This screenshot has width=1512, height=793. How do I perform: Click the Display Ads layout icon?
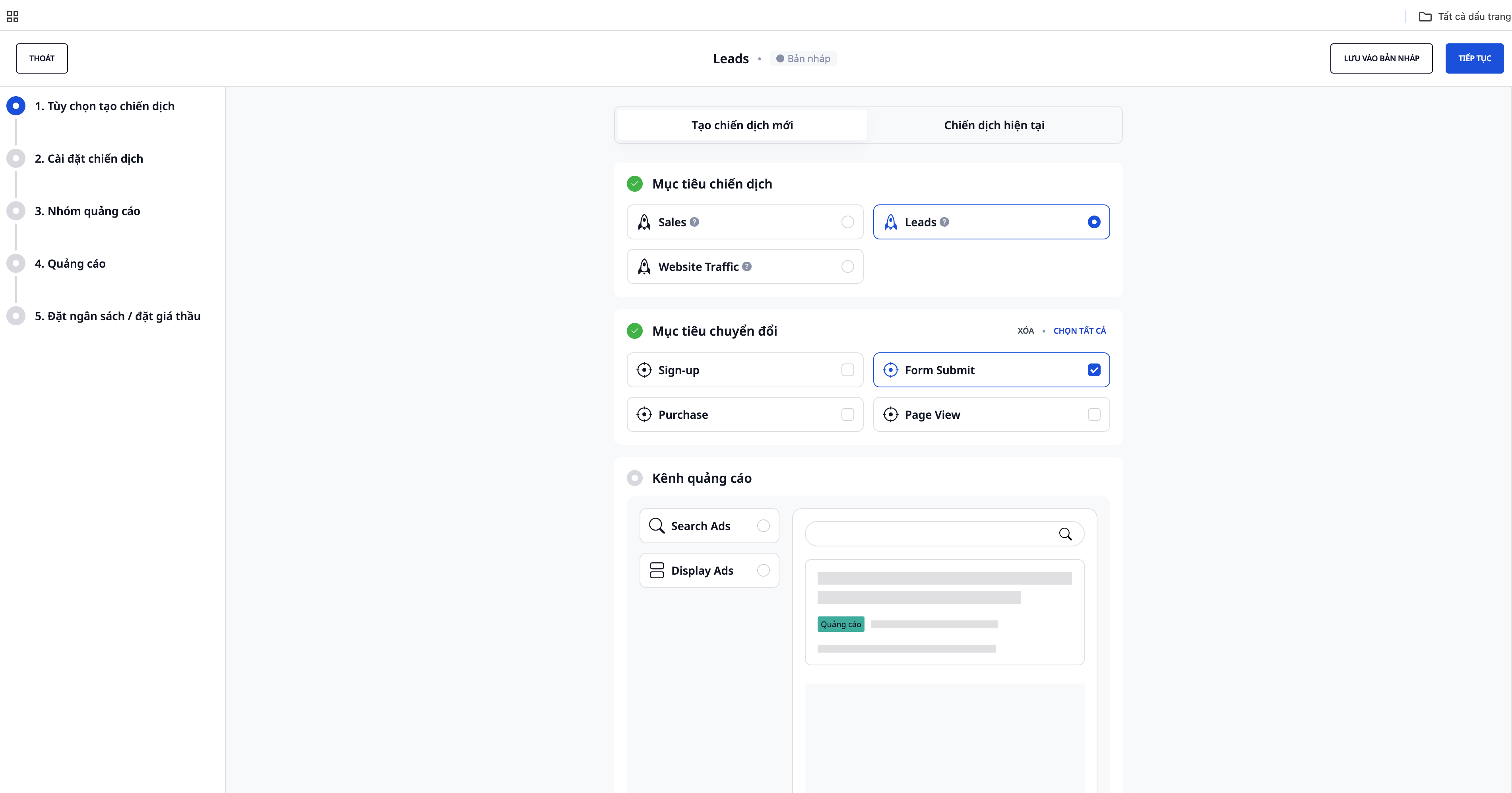(x=656, y=570)
